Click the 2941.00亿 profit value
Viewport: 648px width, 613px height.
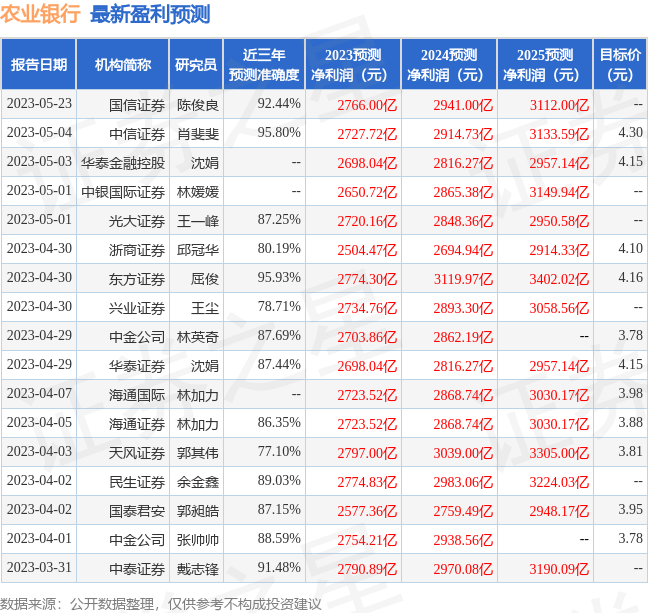463,105
